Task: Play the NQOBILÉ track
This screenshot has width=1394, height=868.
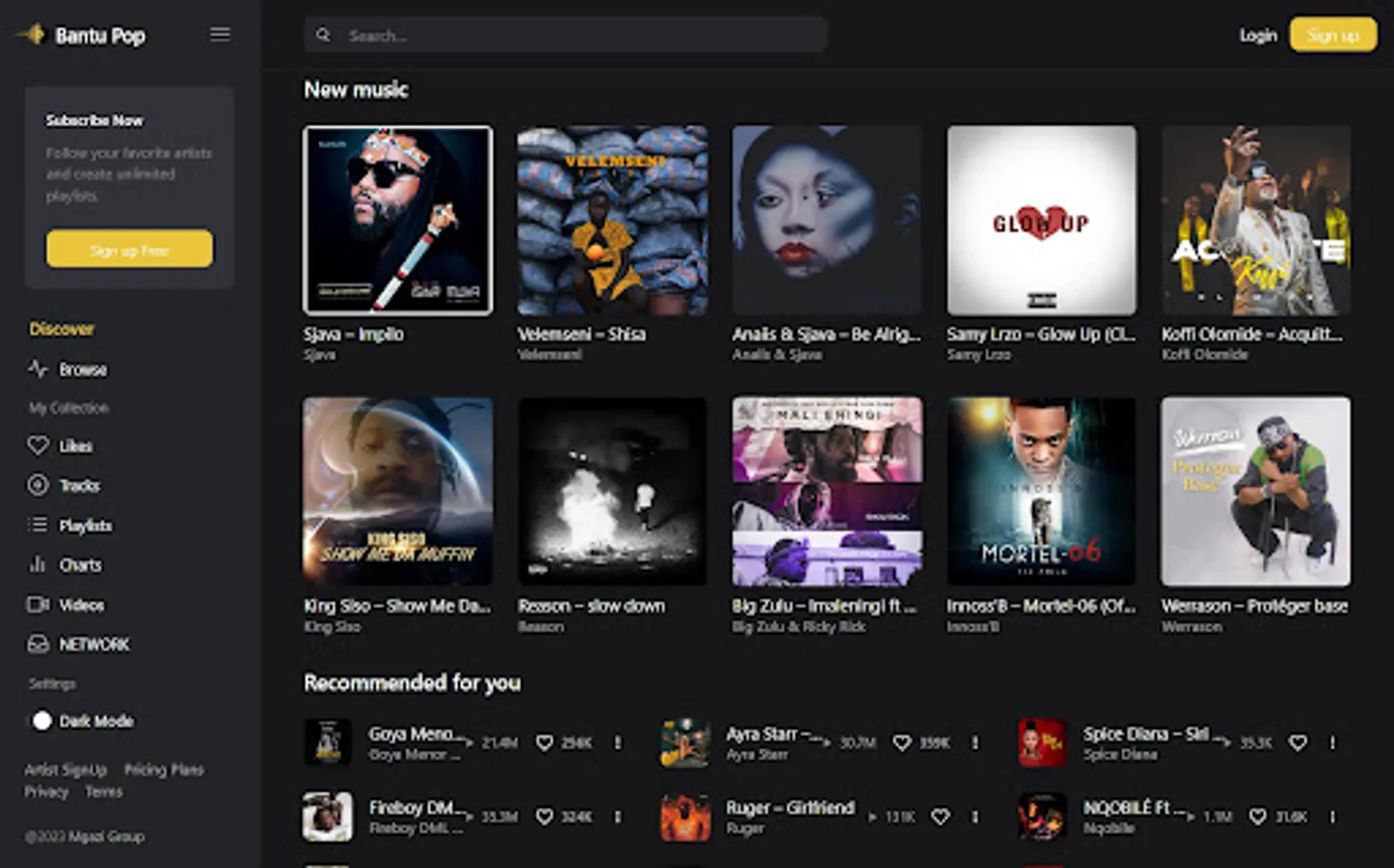Action: tap(1189, 817)
